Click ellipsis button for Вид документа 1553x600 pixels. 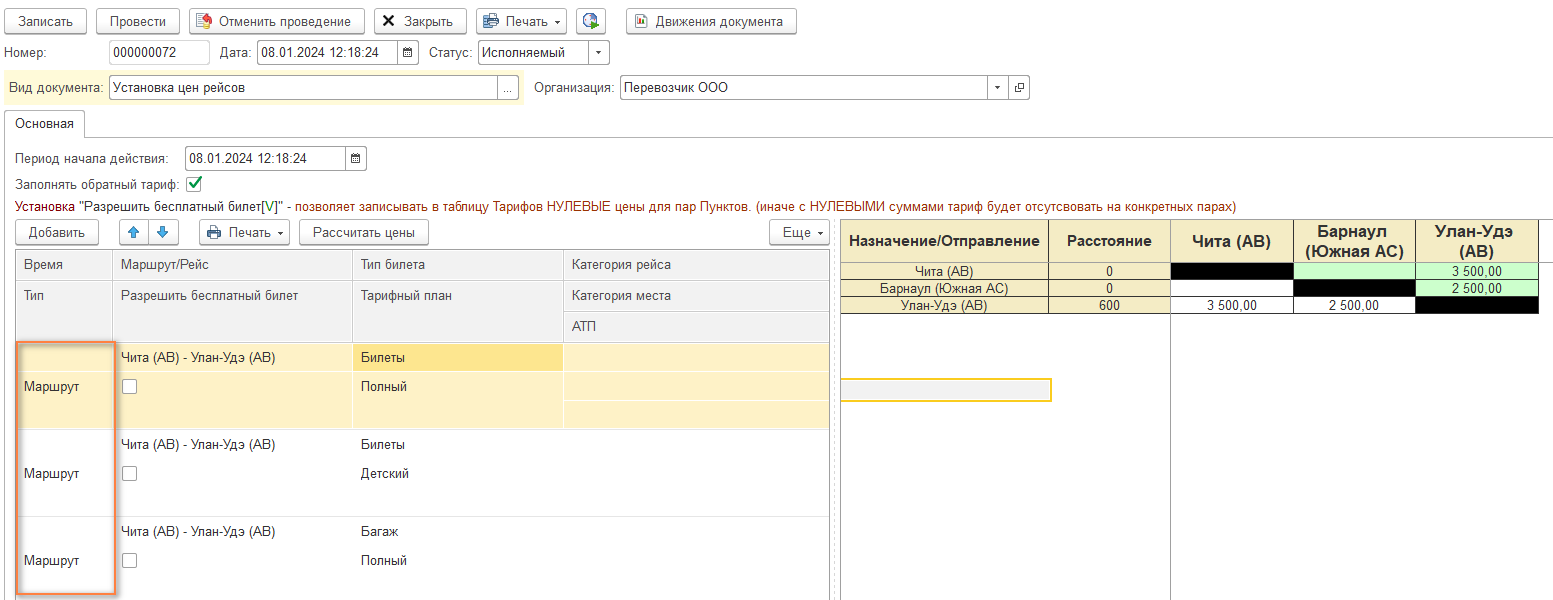pyautogui.click(x=509, y=88)
